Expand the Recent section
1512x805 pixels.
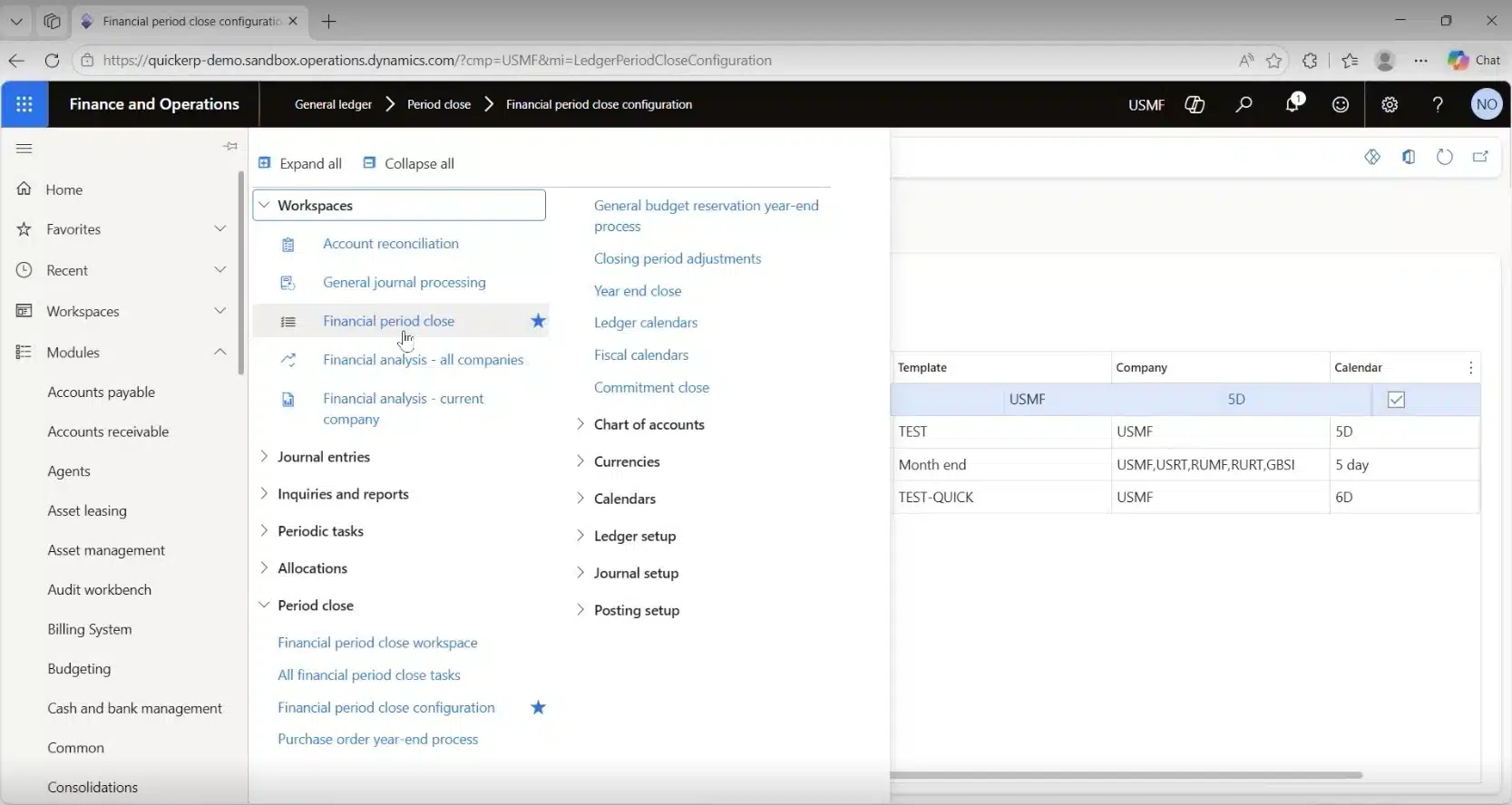pyautogui.click(x=219, y=269)
